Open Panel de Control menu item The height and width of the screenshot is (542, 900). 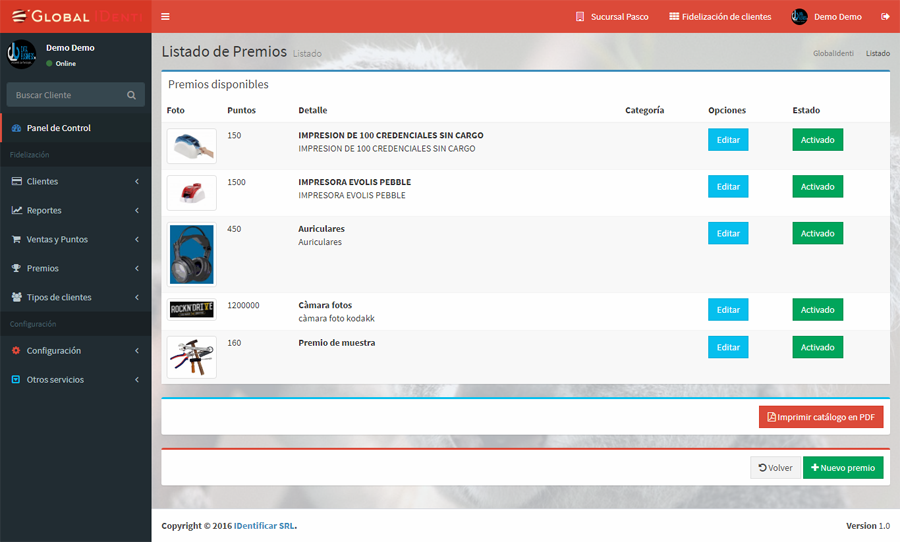point(58,128)
